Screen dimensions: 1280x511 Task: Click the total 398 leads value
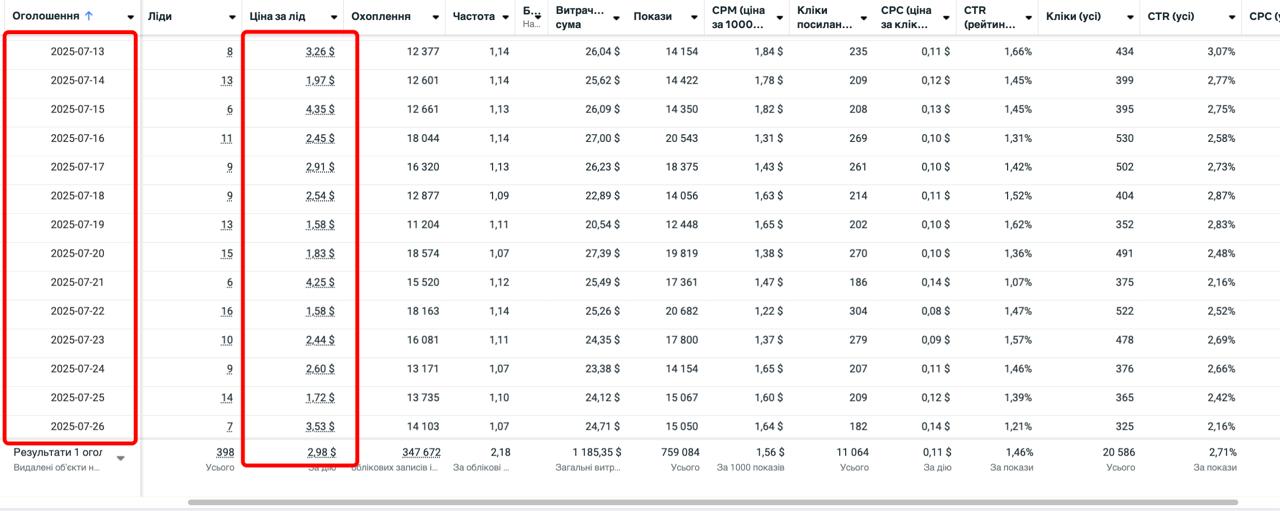225,453
